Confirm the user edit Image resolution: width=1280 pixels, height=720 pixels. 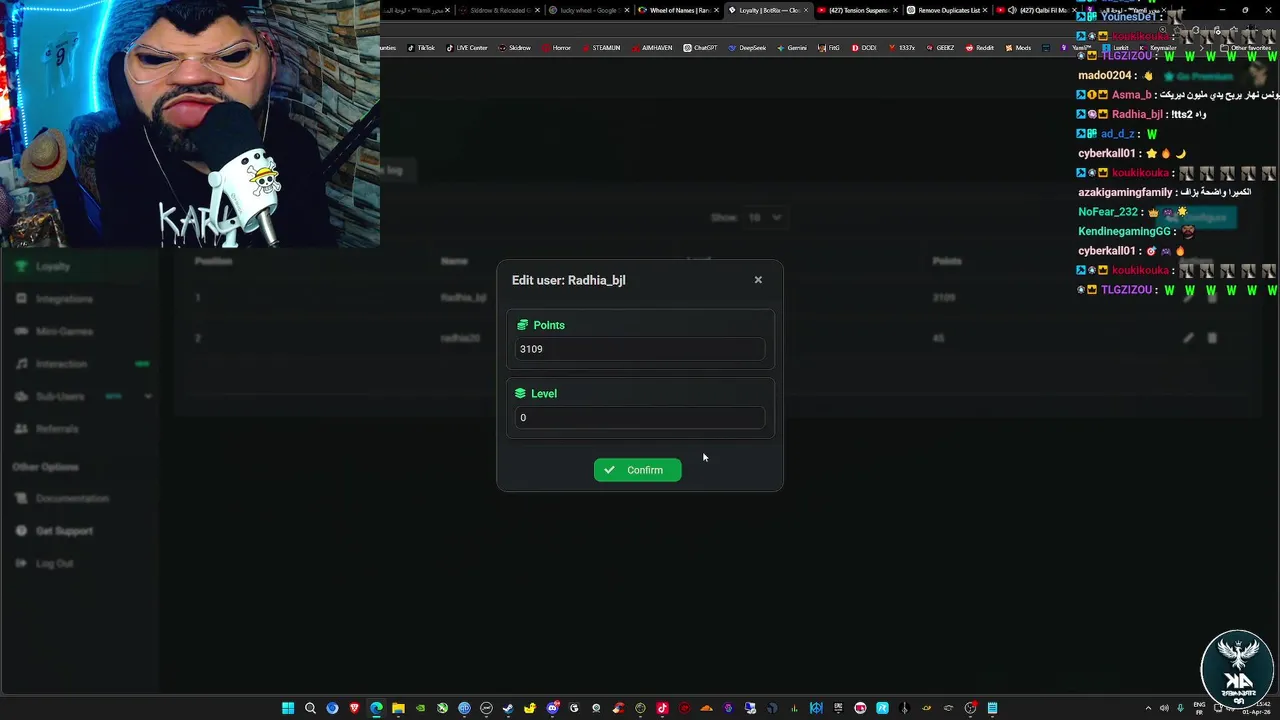[637, 470]
